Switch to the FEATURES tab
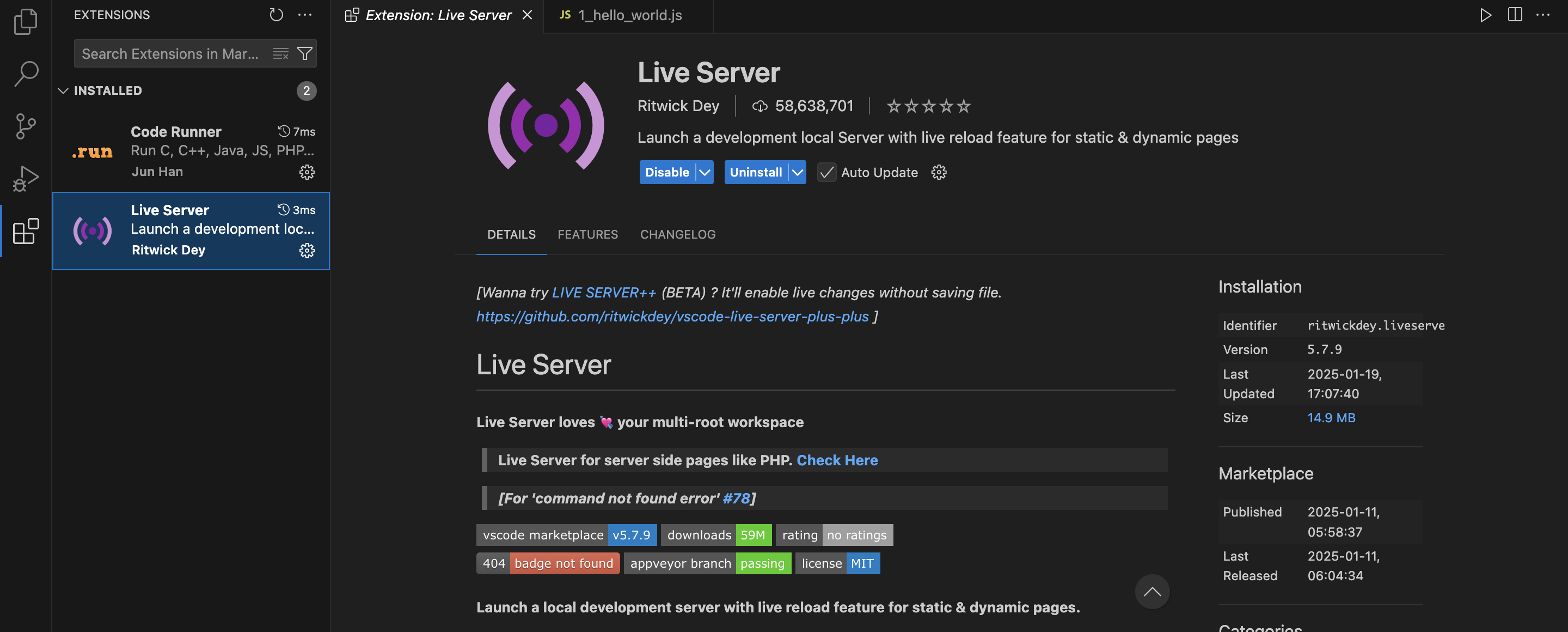1568x632 pixels. coord(587,234)
